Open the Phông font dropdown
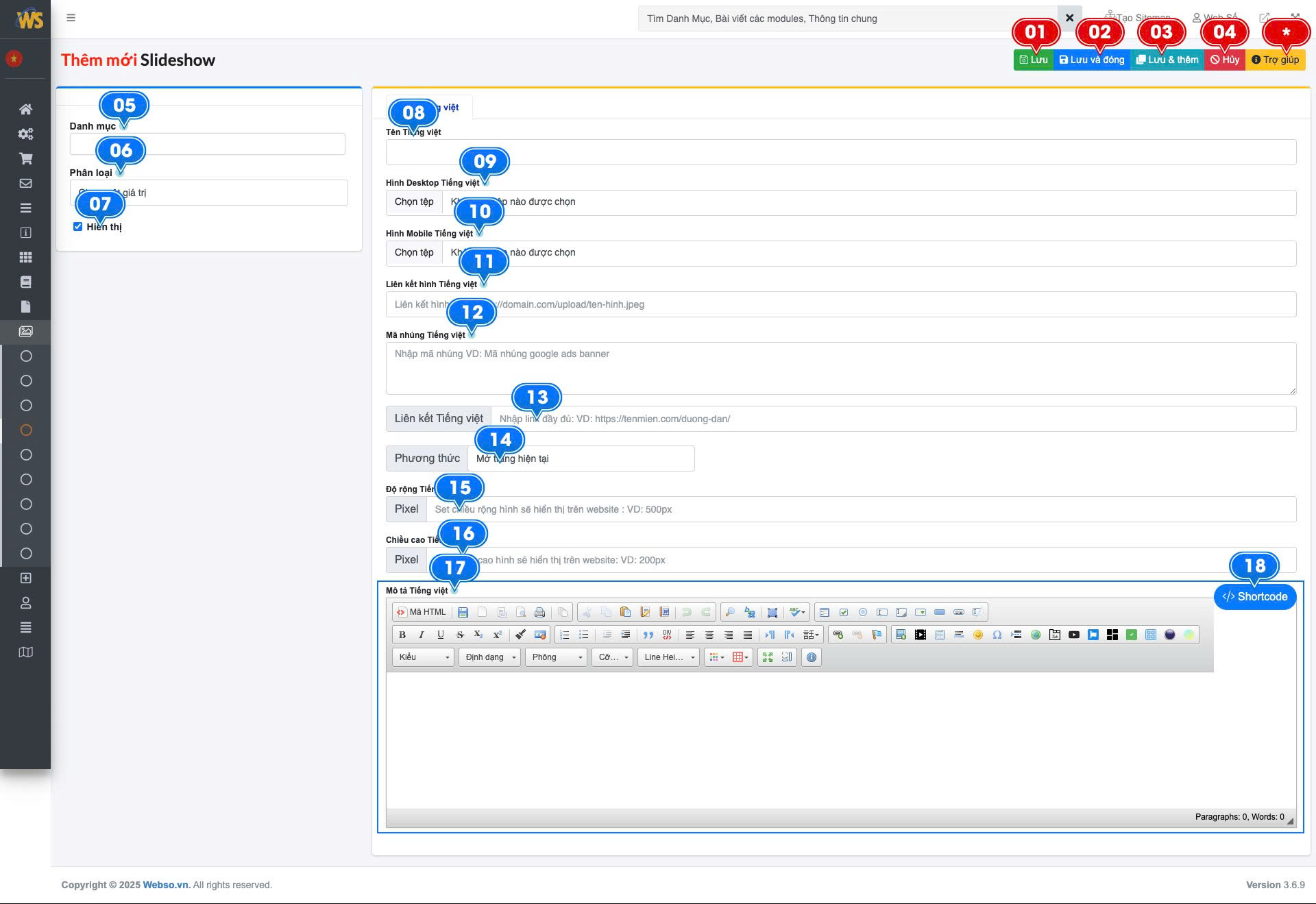 coord(556,657)
